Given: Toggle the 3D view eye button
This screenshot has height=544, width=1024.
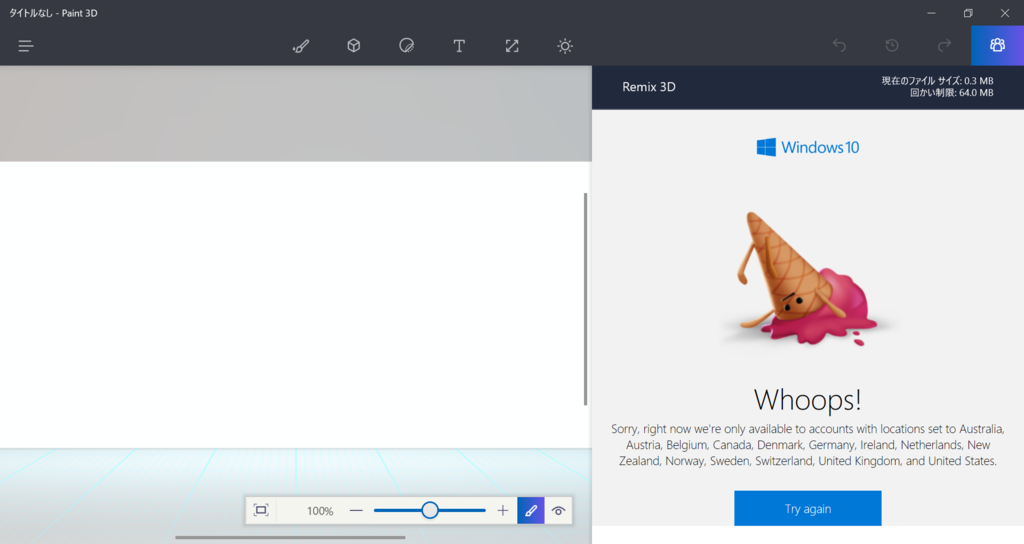Looking at the screenshot, I should [558, 511].
